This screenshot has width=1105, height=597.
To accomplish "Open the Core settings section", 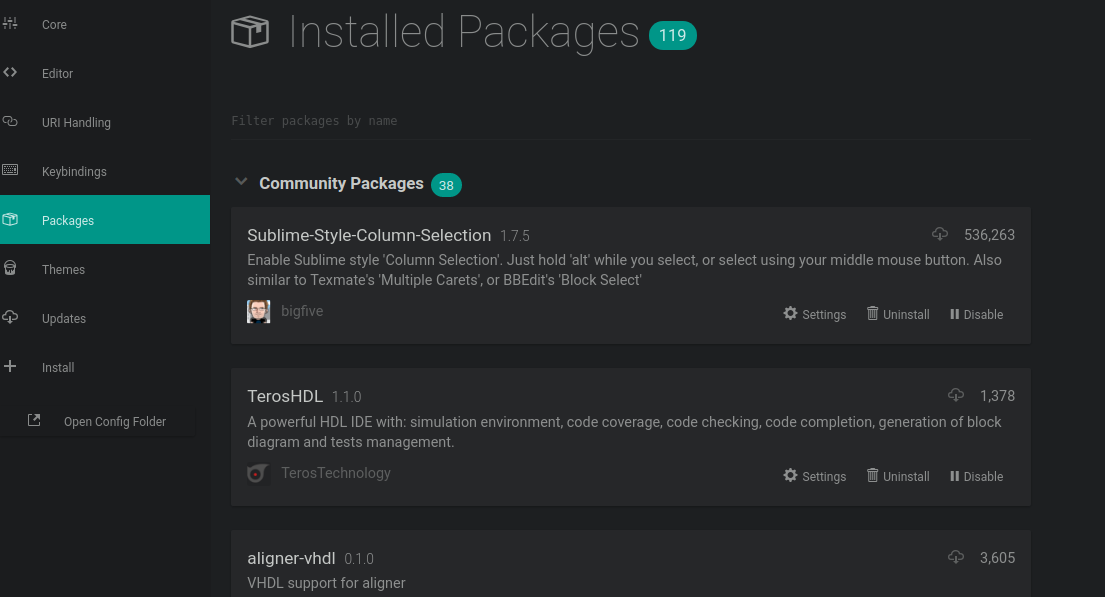I will tap(105, 25).
